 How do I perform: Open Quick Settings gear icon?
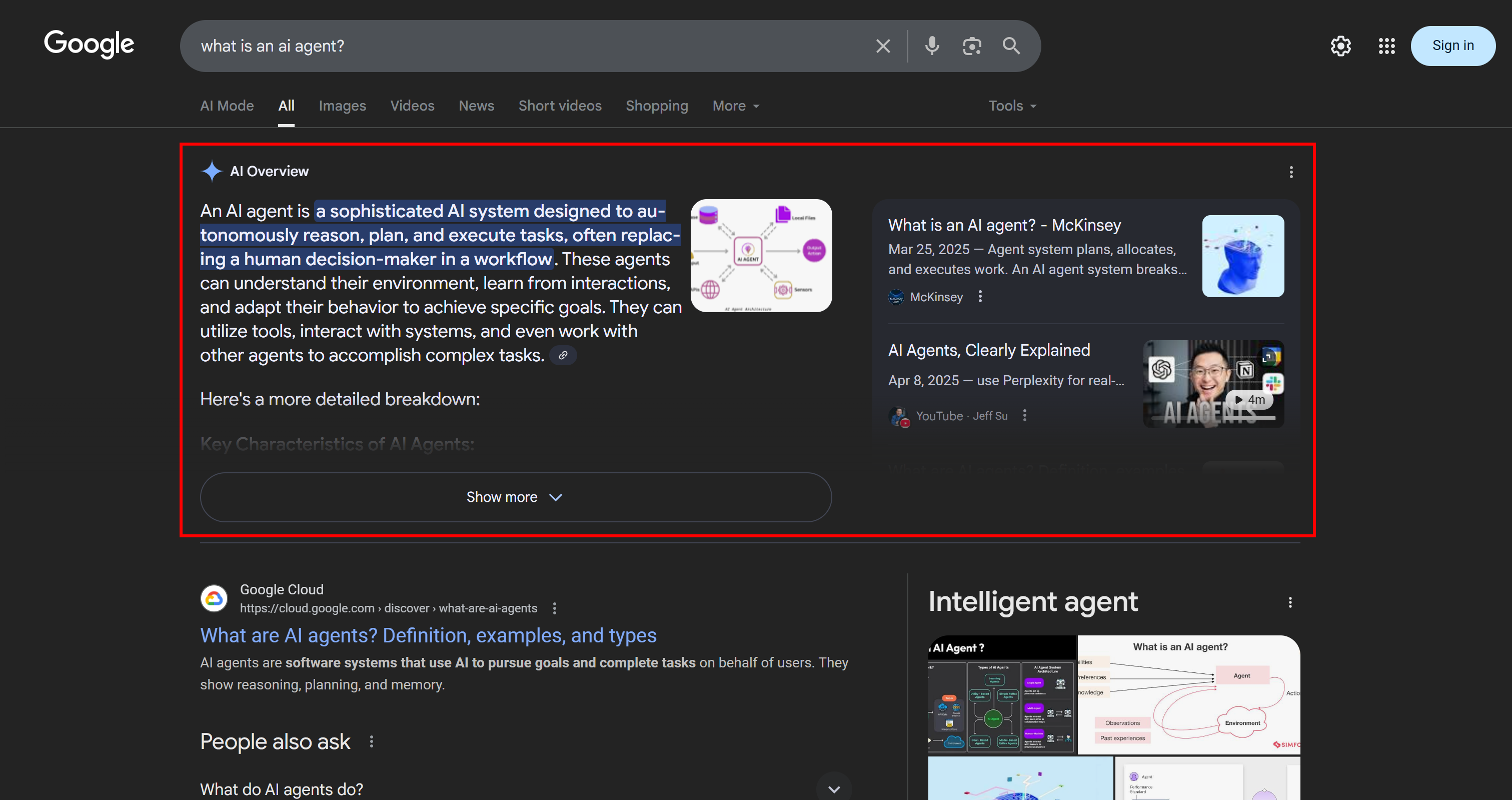point(1340,46)
